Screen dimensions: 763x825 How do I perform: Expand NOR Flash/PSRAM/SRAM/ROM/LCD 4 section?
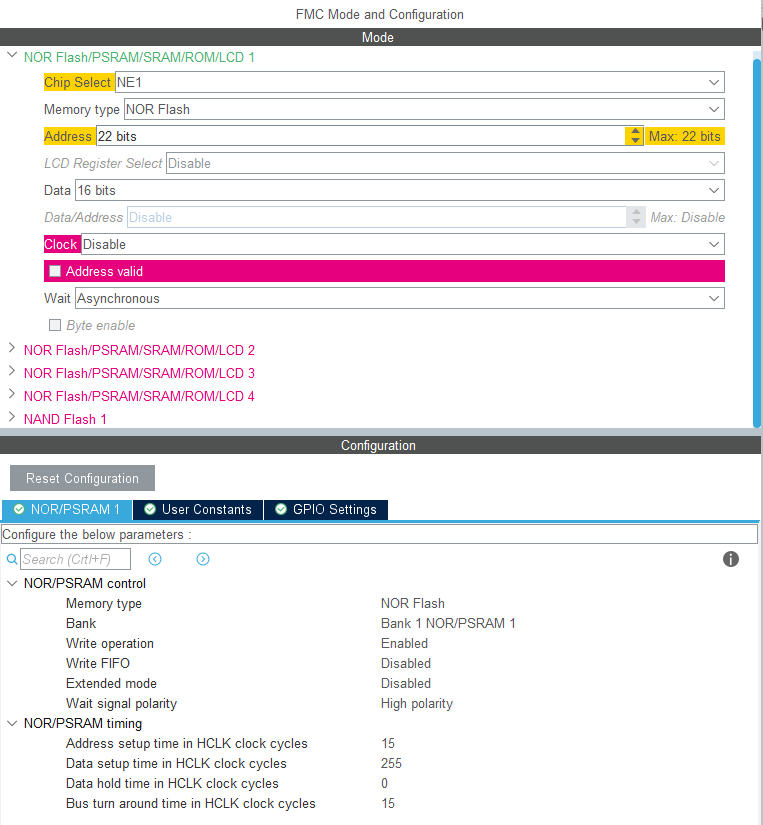pyautogui.click(x=12, y=394)
